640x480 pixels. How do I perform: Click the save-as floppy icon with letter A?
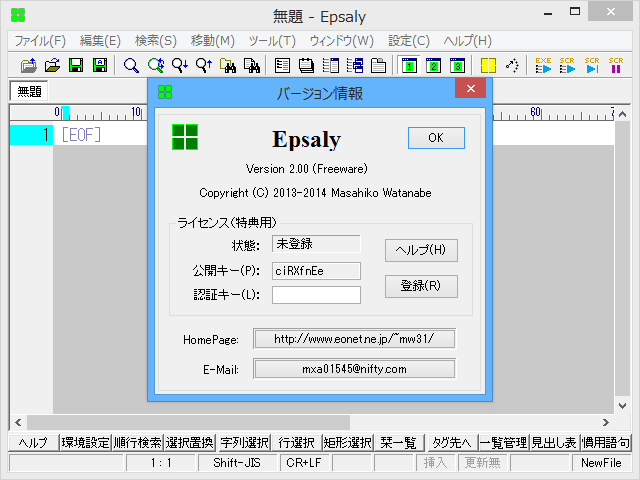(x=100, y=65)
